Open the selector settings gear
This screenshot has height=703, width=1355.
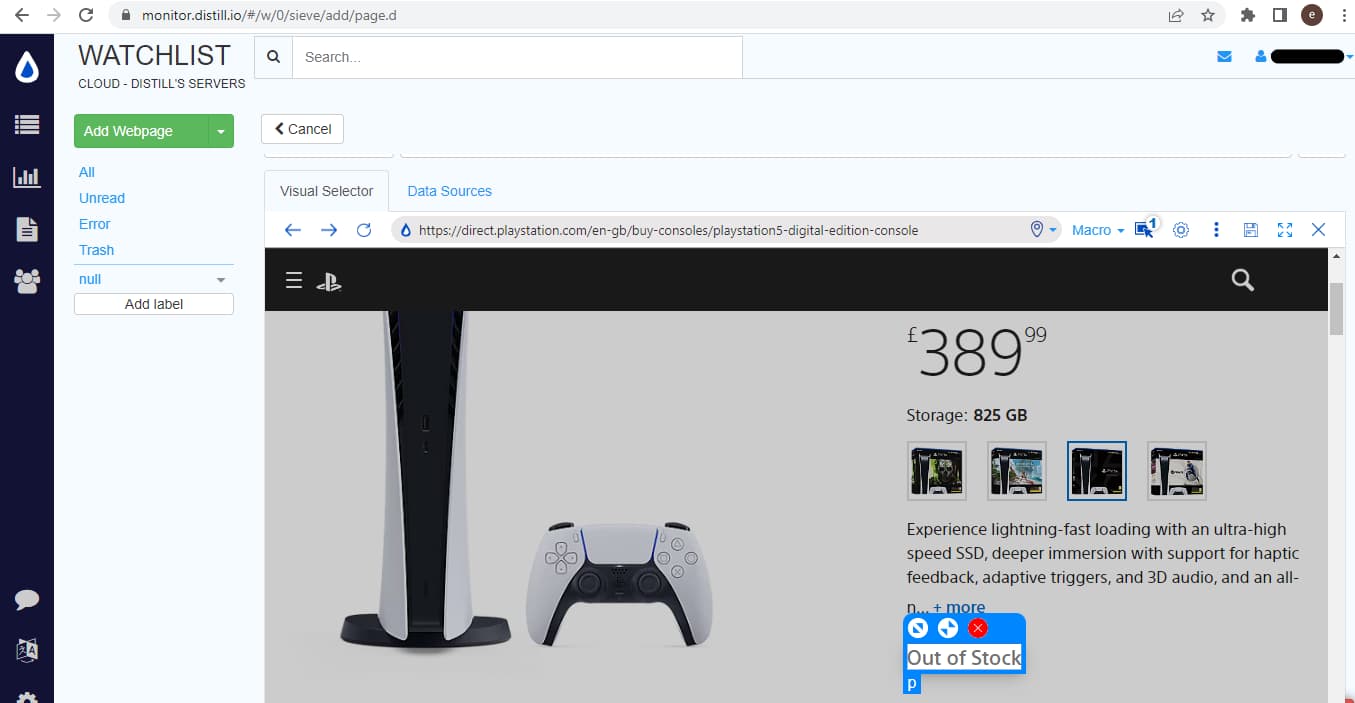(1181, 229)
